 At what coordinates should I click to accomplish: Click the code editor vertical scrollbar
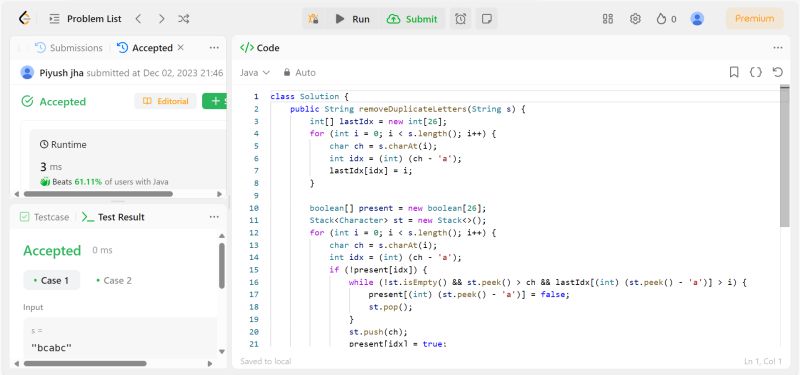tap(785, 156)
